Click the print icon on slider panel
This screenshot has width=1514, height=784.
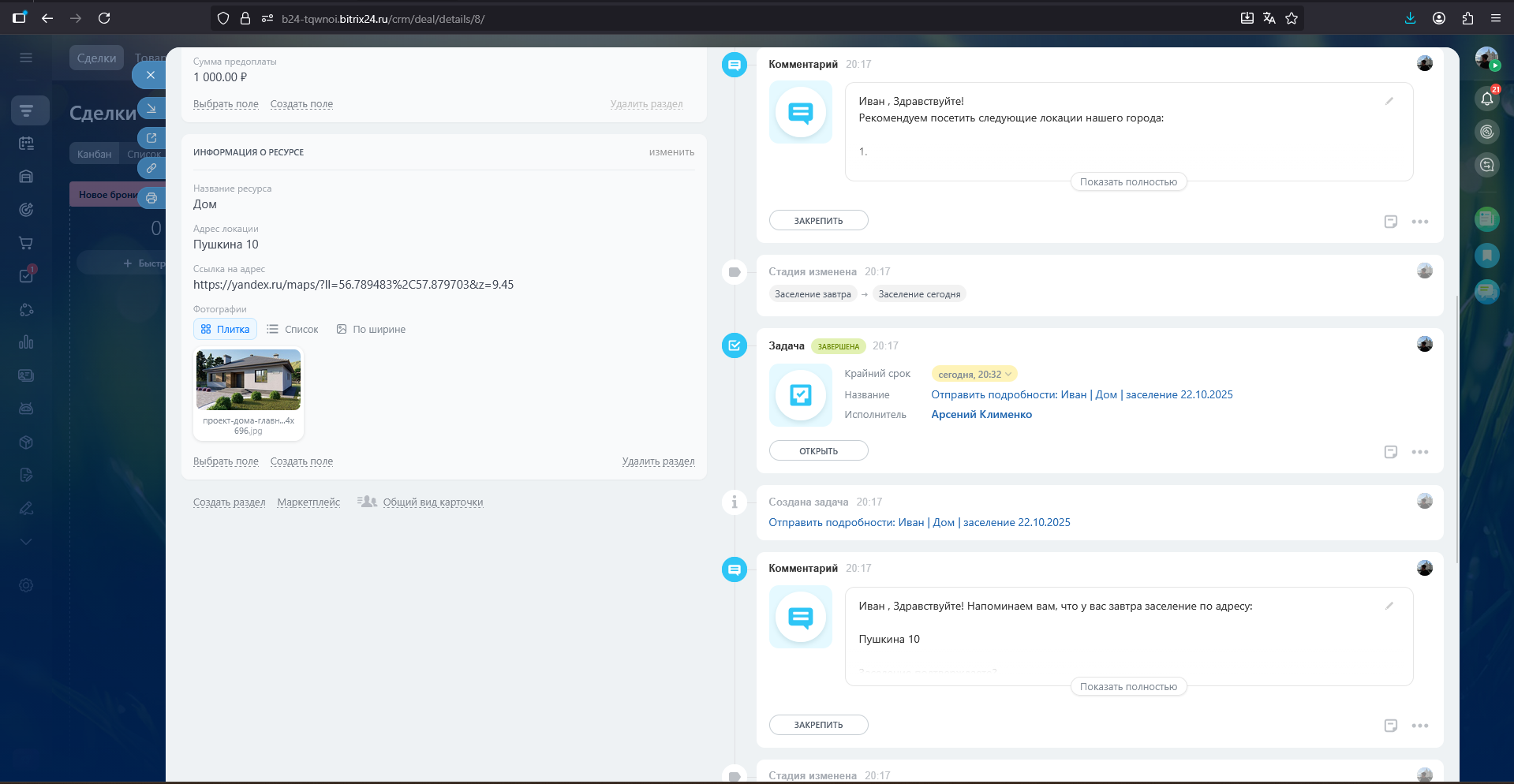[x=151, y=198]
